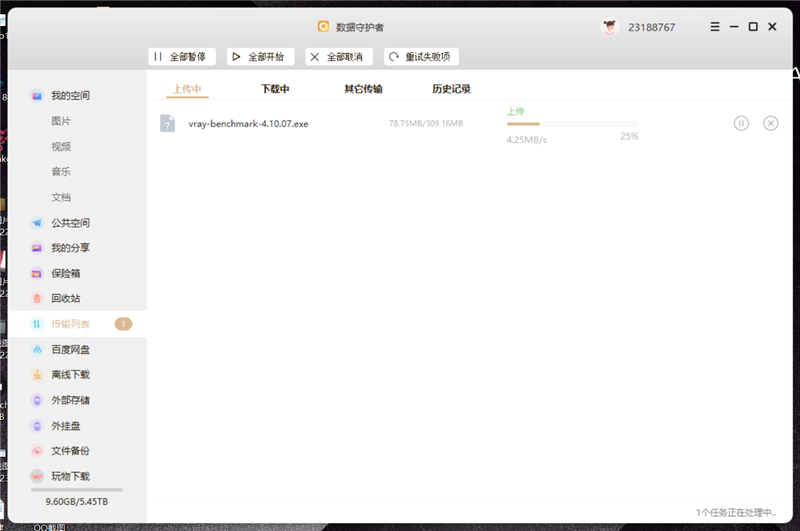Click the transfer count badge showing 1
The image size is (800, 531).
pyautogui.click(x=123, y=324)
